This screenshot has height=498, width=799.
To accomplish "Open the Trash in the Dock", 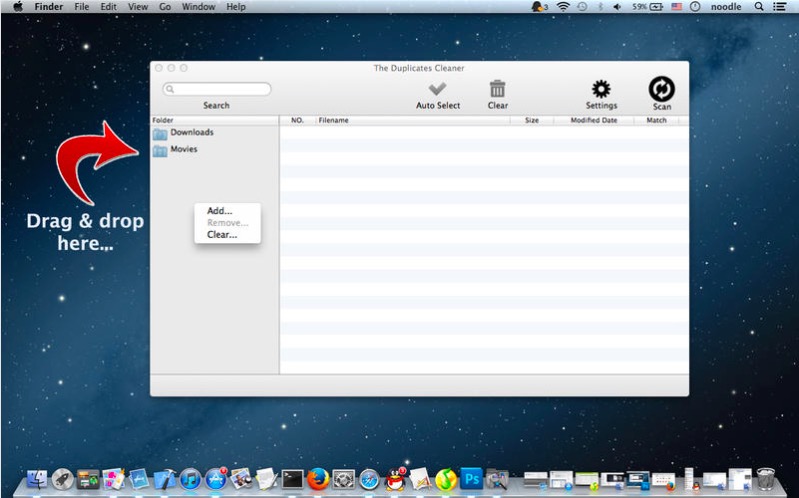I will 766,479.
